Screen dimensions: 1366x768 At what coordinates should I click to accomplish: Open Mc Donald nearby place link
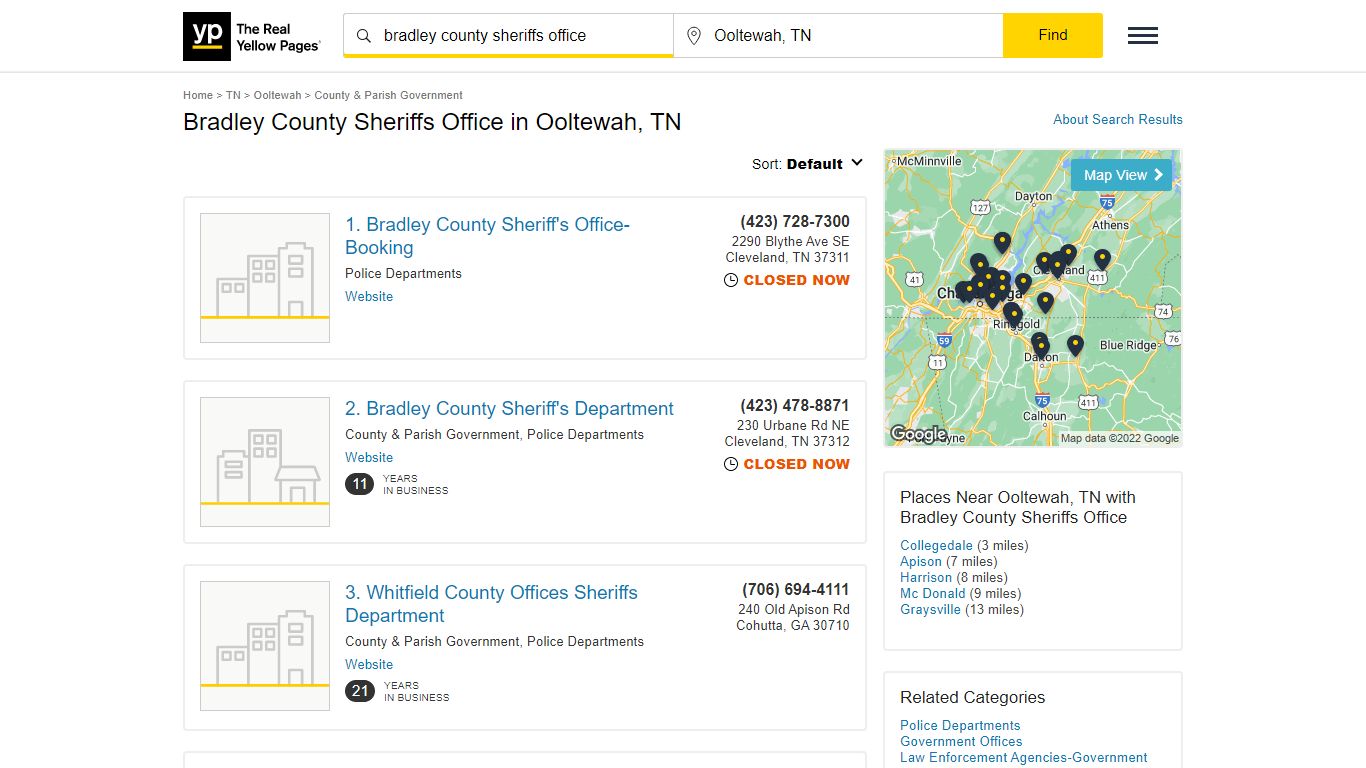point(933,594)
